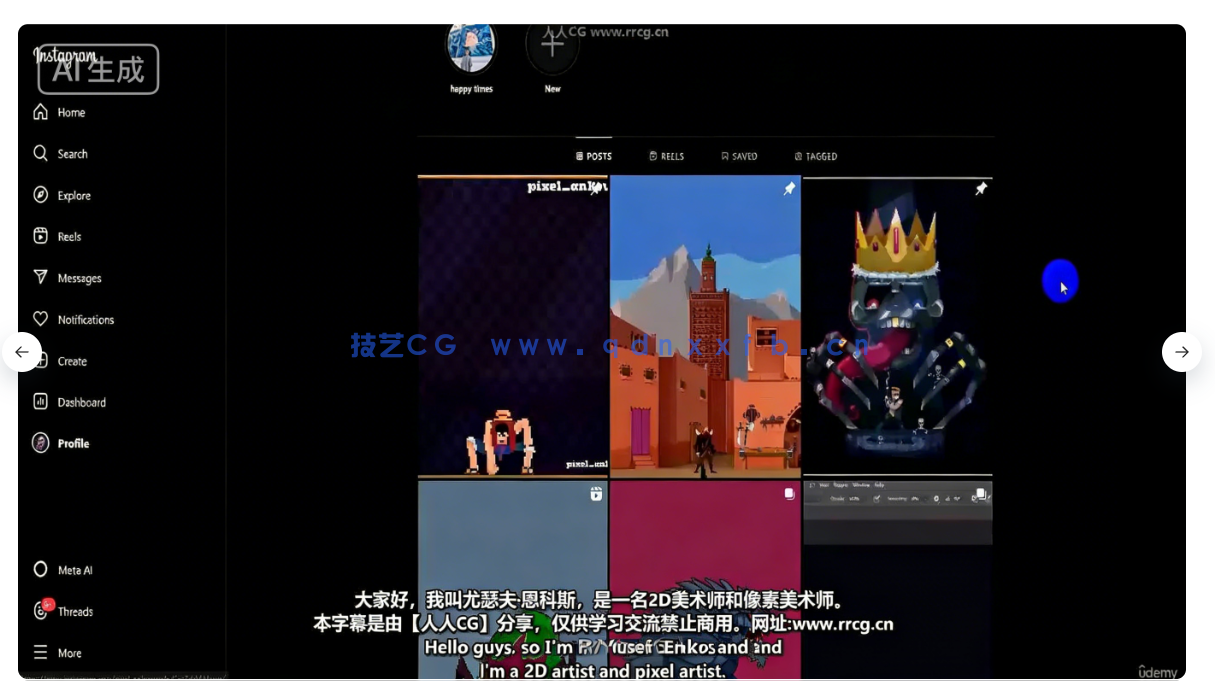Switch to the Saved tab

pos(739,157)
